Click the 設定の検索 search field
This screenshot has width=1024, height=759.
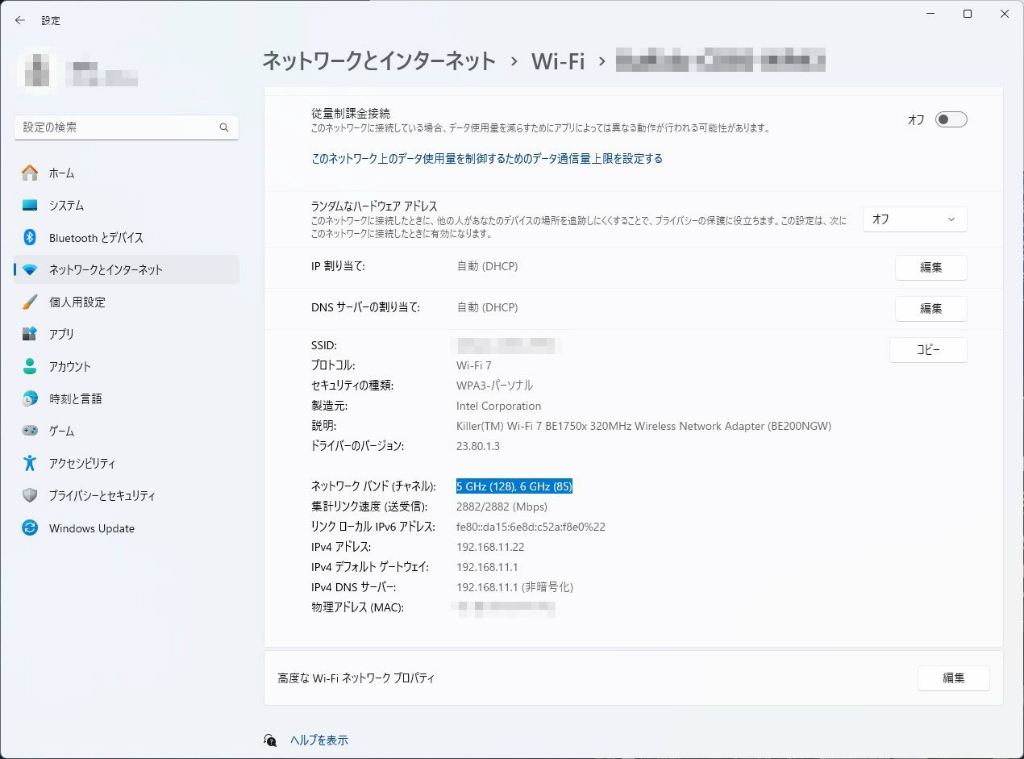pyautogui.click(x=127, y=127)
